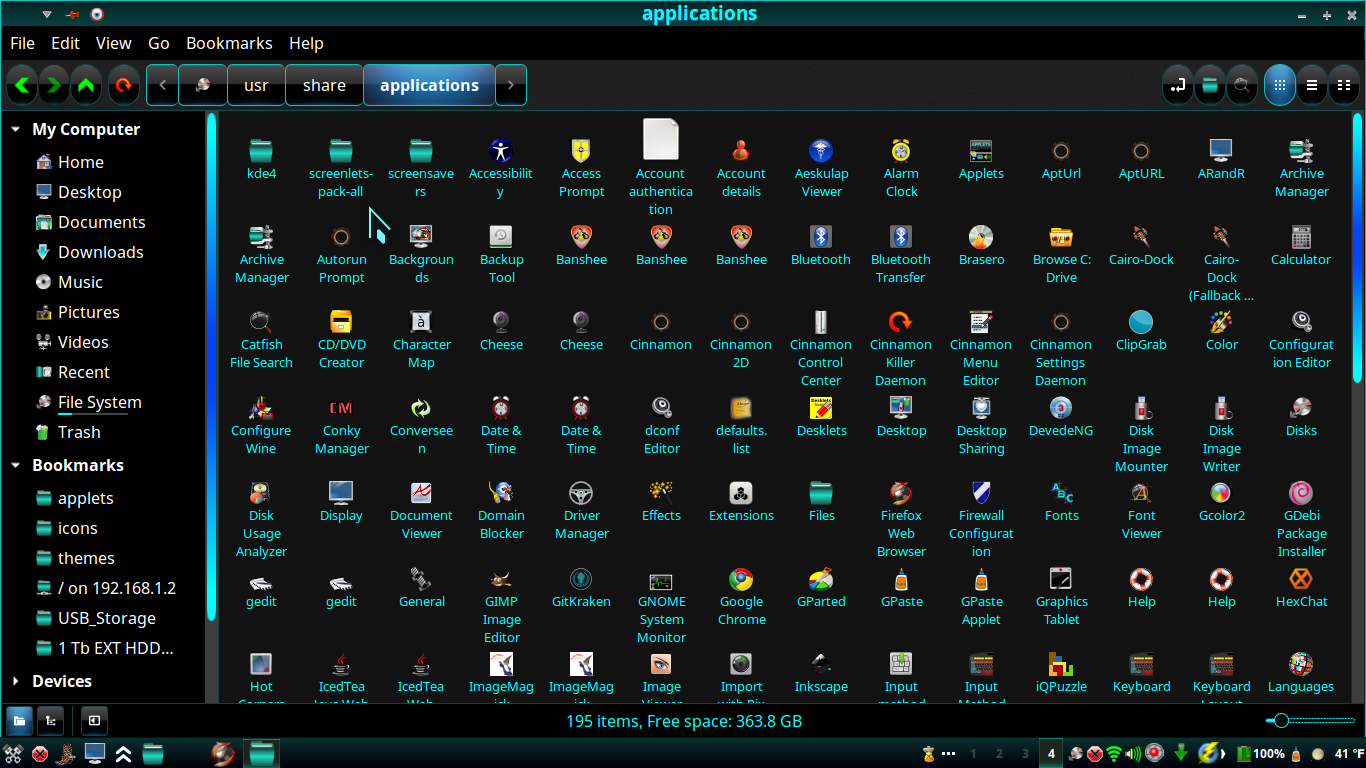Open Downloads in sidebar
Viewport: 1366px width, 768px height.
click(x=101, y=252)
